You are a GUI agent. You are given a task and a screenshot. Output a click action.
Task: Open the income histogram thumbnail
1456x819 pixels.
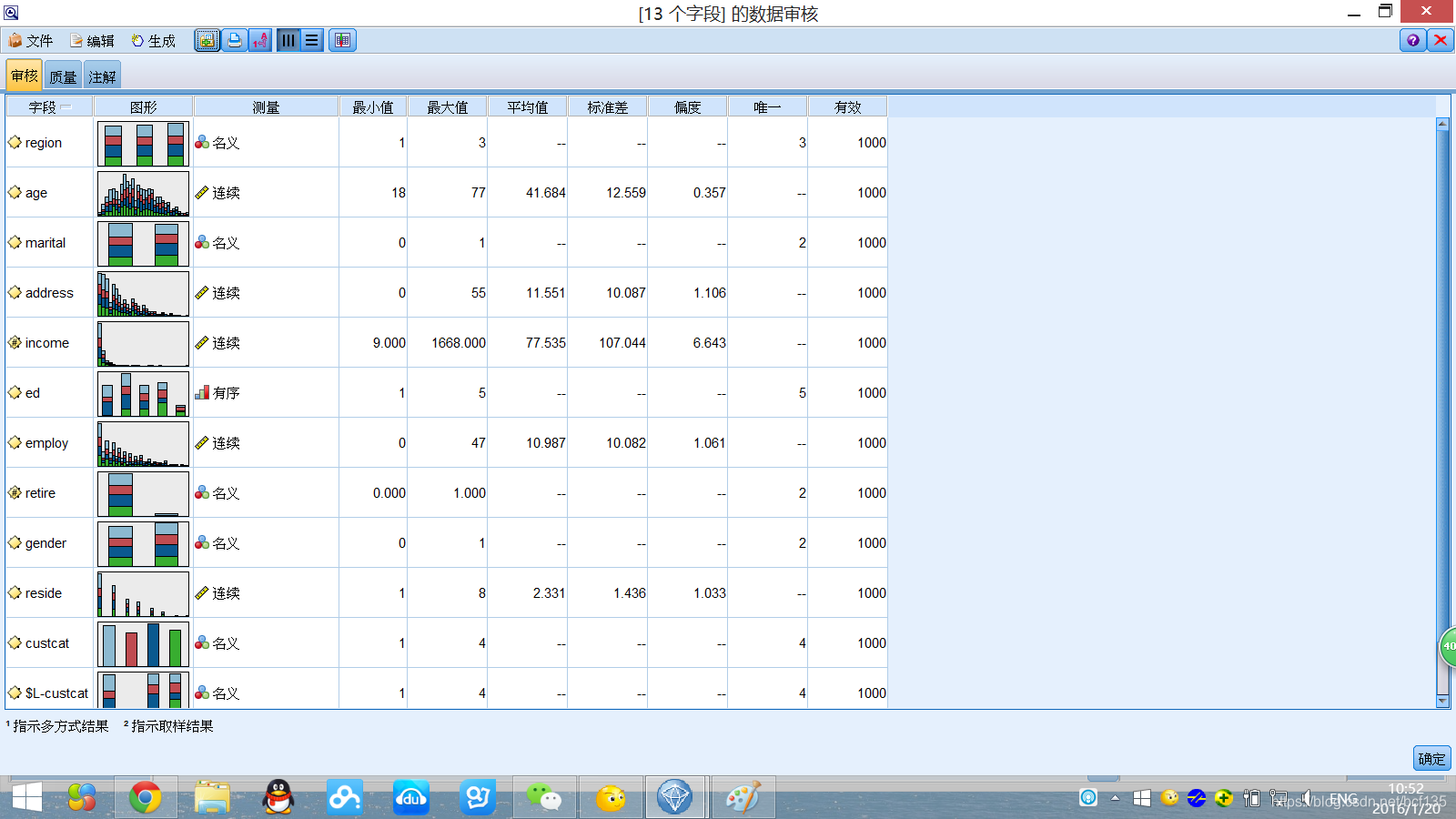[x=144, y=343]
